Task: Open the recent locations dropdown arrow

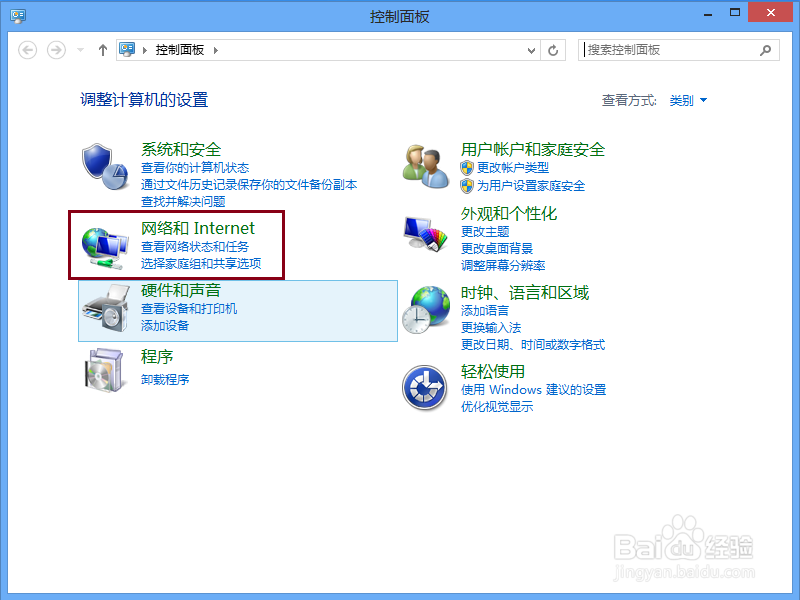Action: click(x=80, y=50)
